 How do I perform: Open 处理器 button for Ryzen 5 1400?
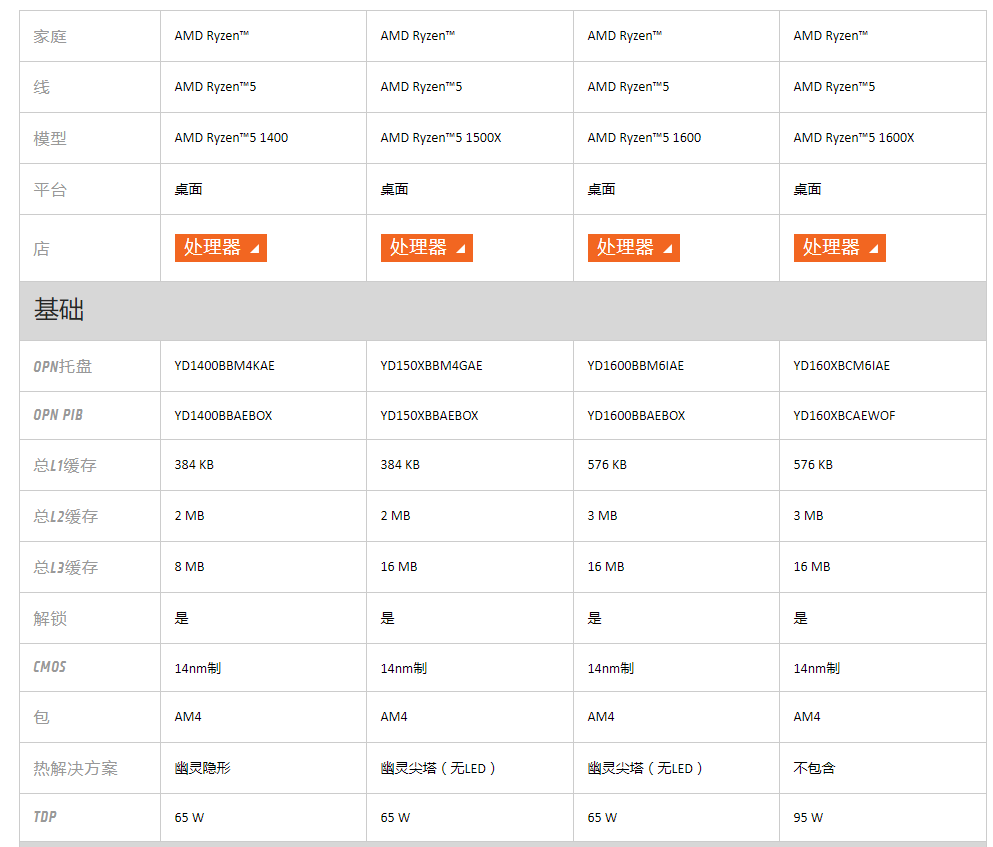(x=220, y=248)
